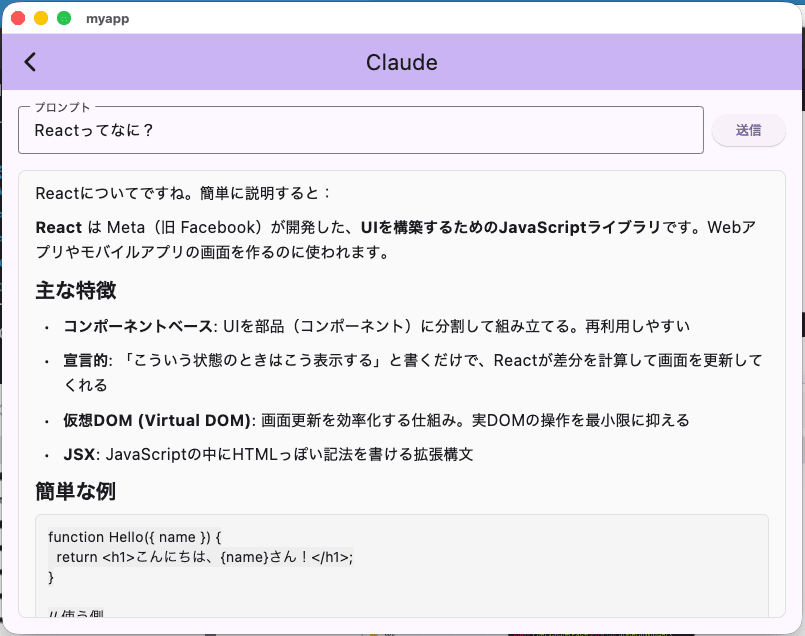Click the line 'Reactについてですね。簡単に説明すると:'
Screen dimensions: 805x636
tap(182, 194)
